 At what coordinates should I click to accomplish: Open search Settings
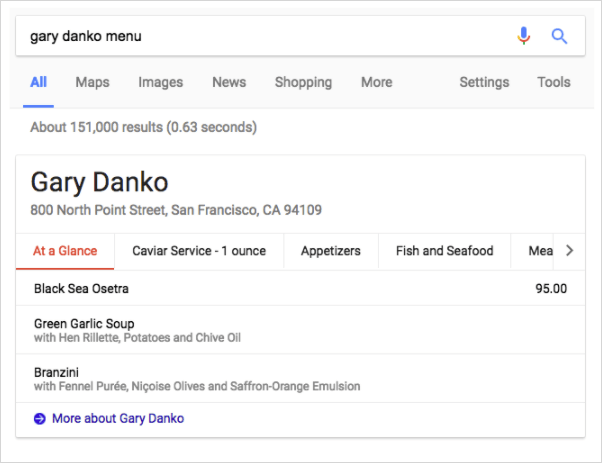point(485,82)
